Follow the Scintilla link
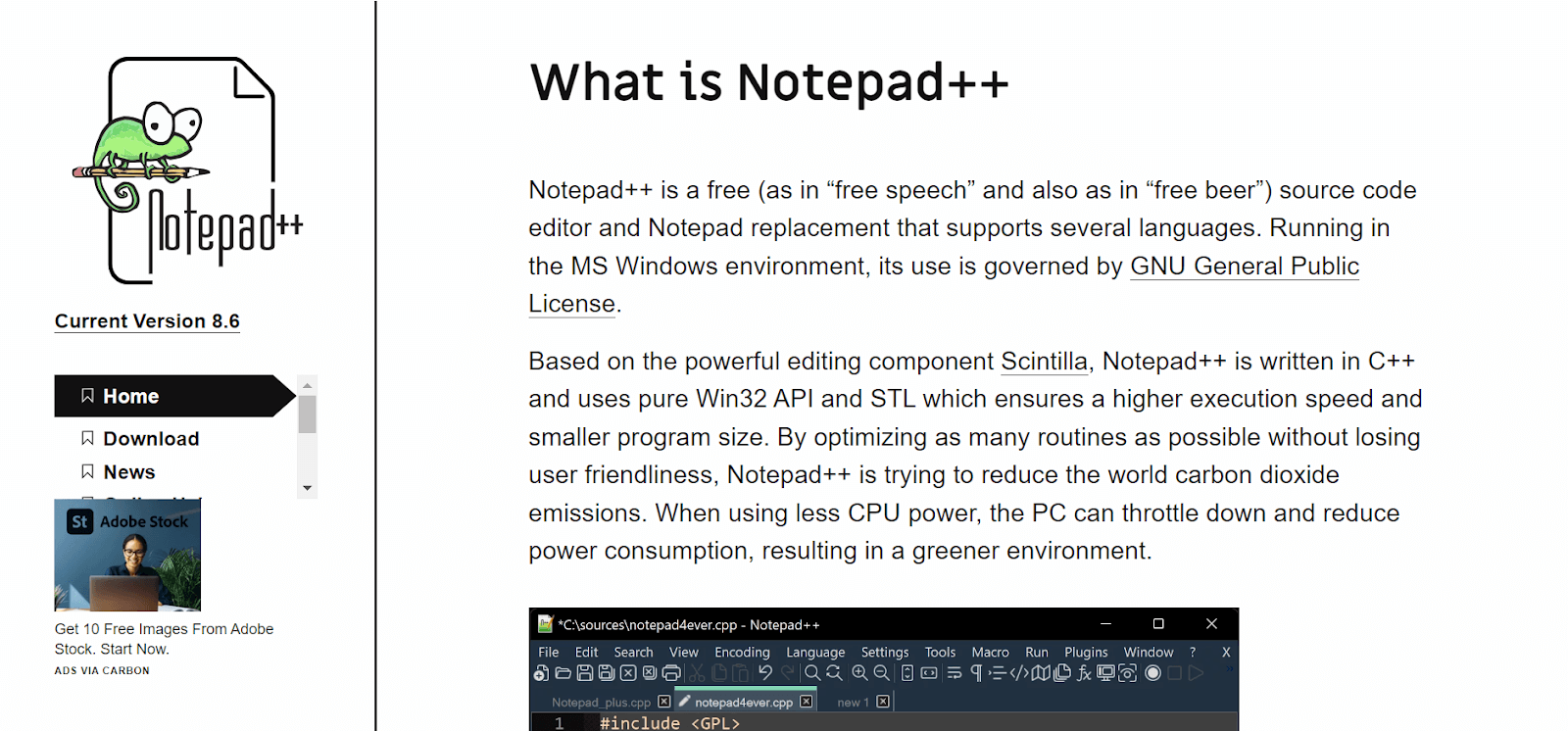1568x731 pixels. 1044,362
